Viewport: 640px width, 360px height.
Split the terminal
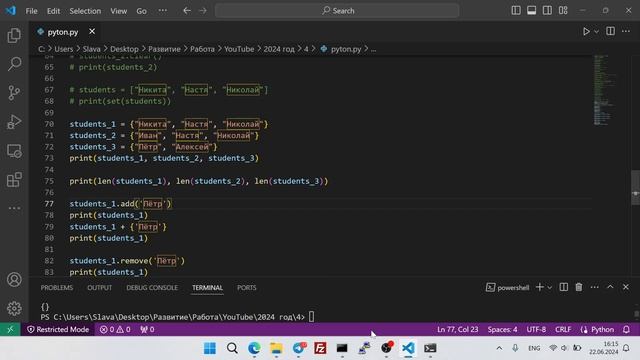[x=564, y=287]
